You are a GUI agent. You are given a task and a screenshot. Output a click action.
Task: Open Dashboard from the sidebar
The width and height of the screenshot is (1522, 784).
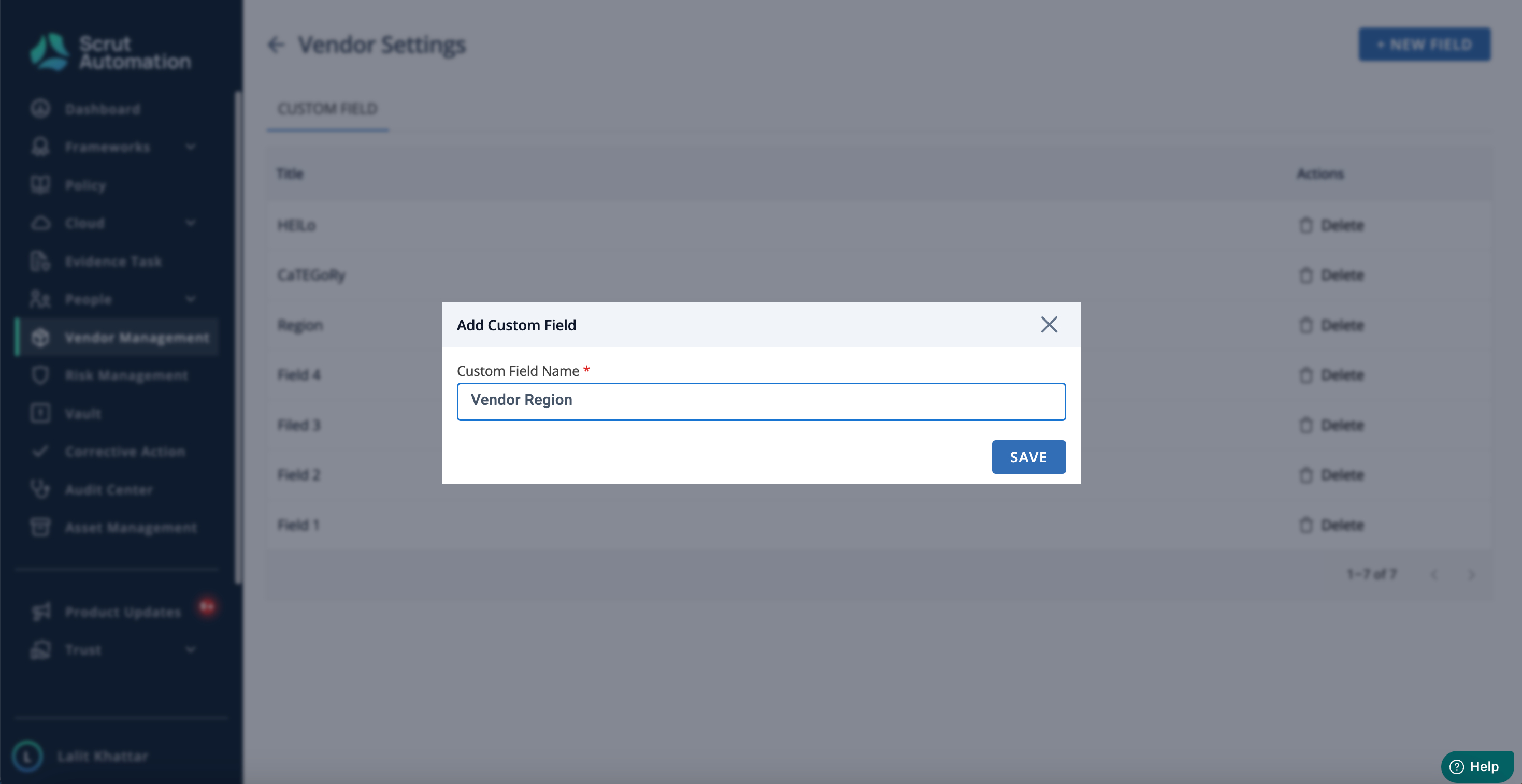[x=103, y=109]
